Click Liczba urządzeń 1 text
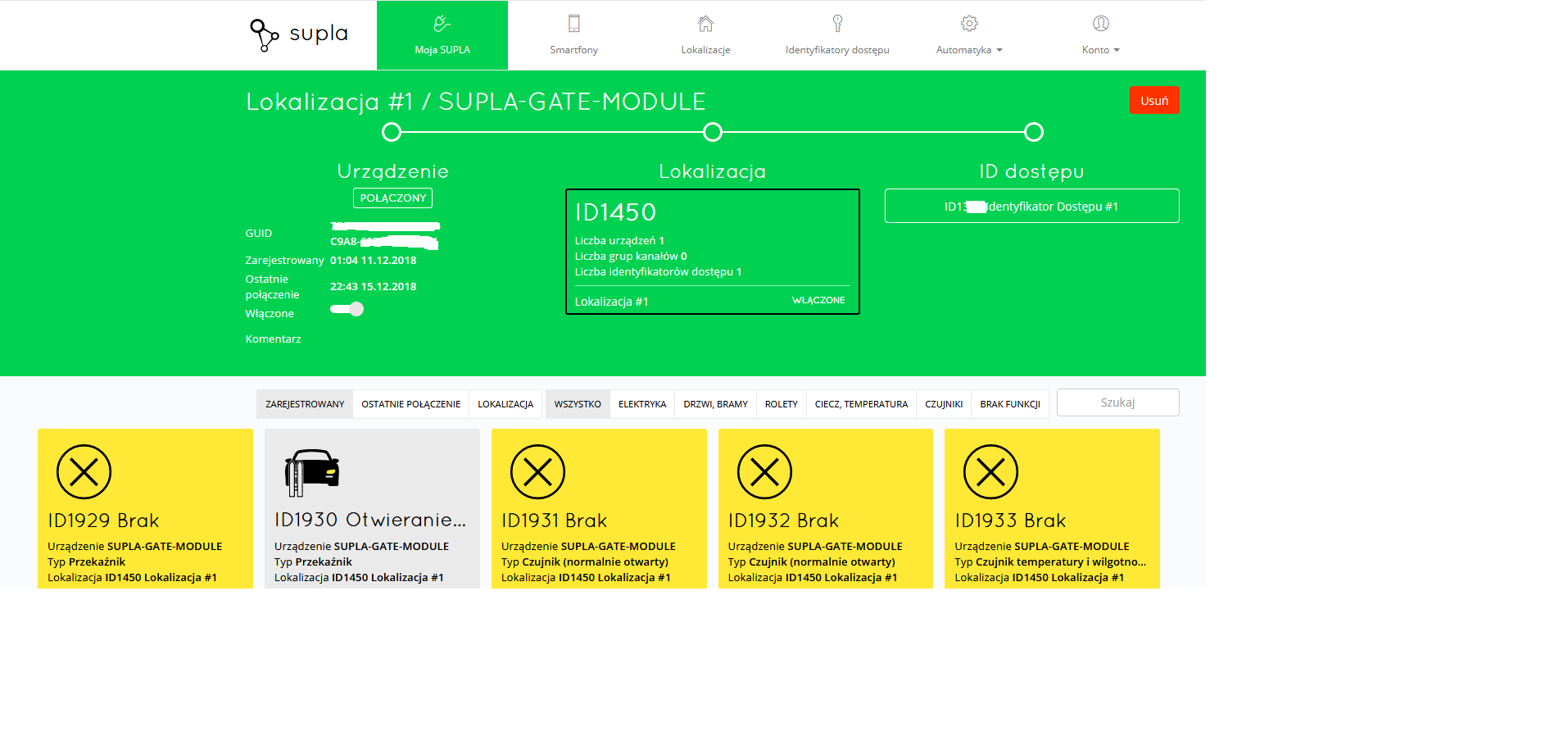This screenshot has width=1568, height=741. pyautogui.click(x=619, y=240)
